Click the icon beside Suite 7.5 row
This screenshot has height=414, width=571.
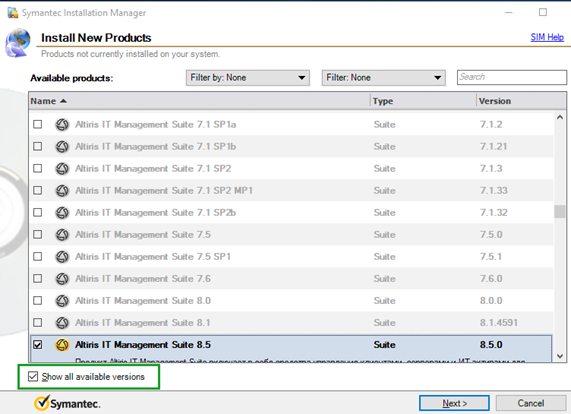coord(62,234)
